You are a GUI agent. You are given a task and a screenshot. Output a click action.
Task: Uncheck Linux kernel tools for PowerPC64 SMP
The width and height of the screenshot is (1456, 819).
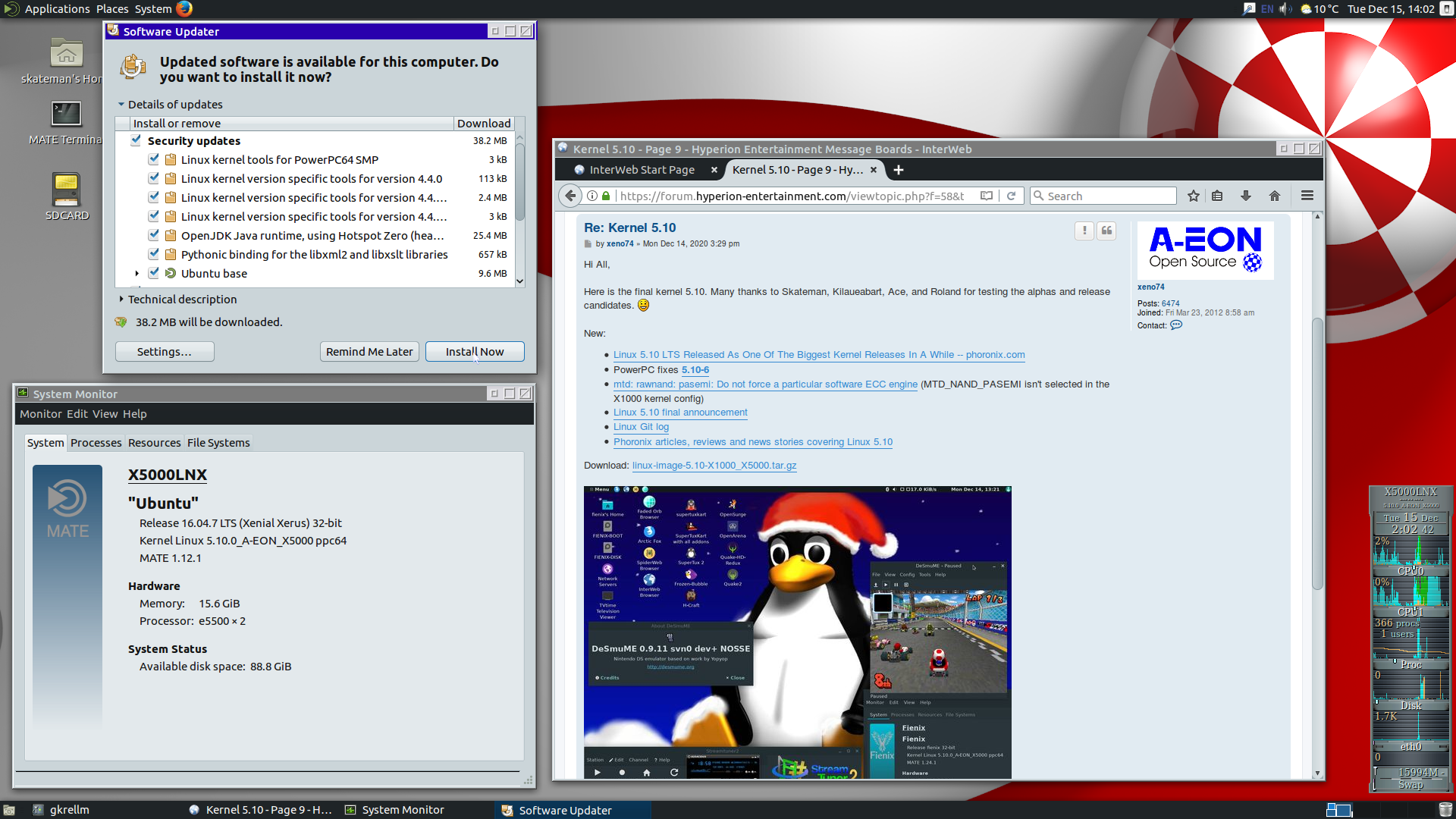(x=154, y=159)
